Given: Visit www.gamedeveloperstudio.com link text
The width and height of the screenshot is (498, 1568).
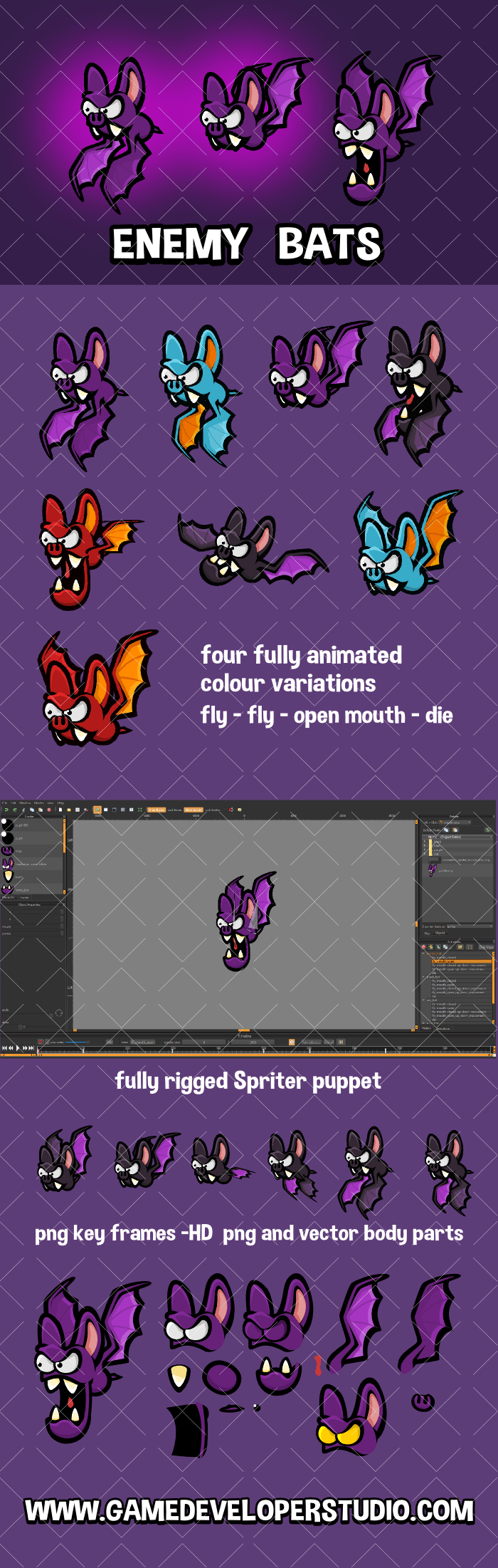Looking at the screenshot, I should [249, 1510].
